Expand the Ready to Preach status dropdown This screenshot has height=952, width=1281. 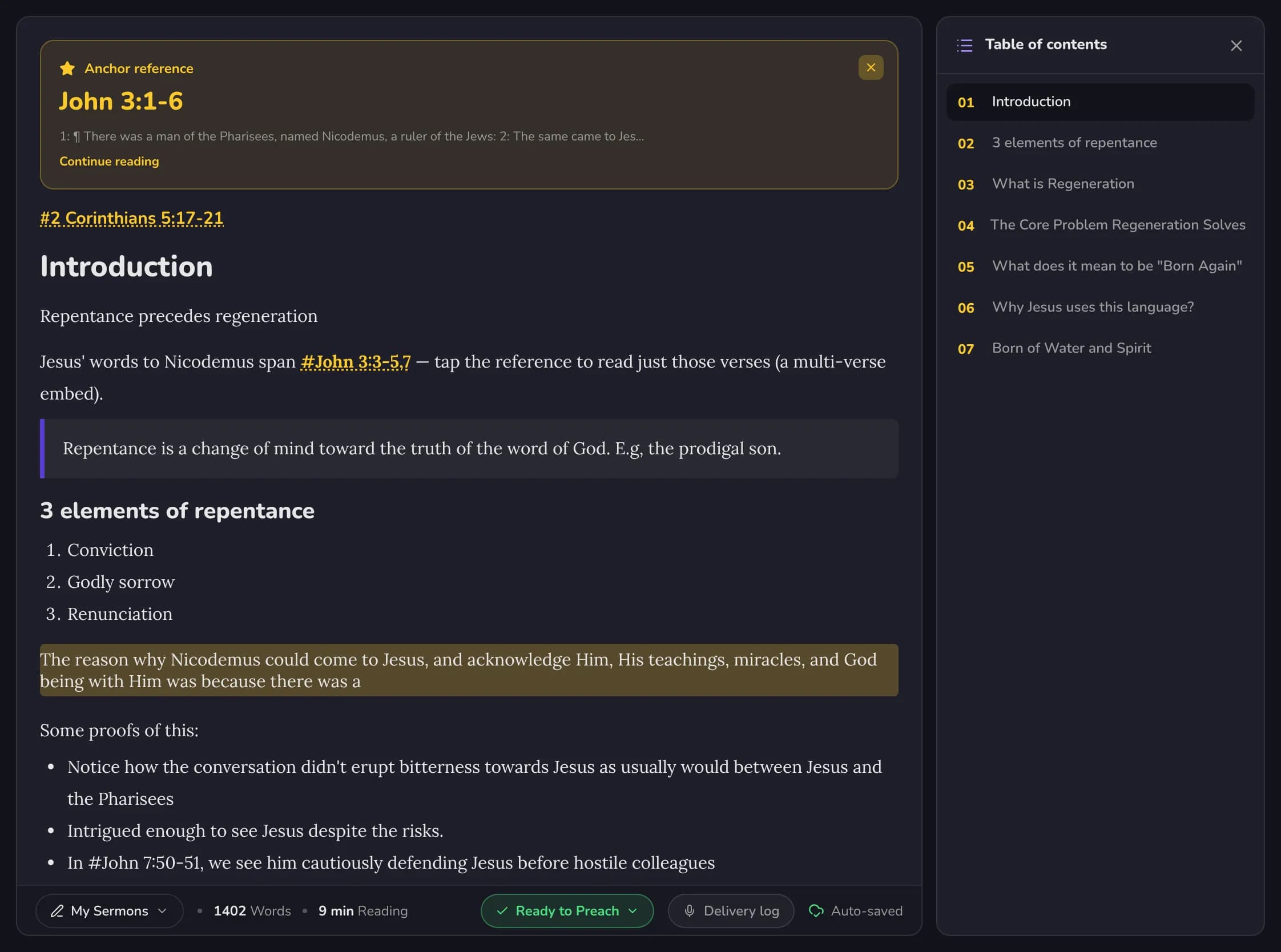click(567, 911)
